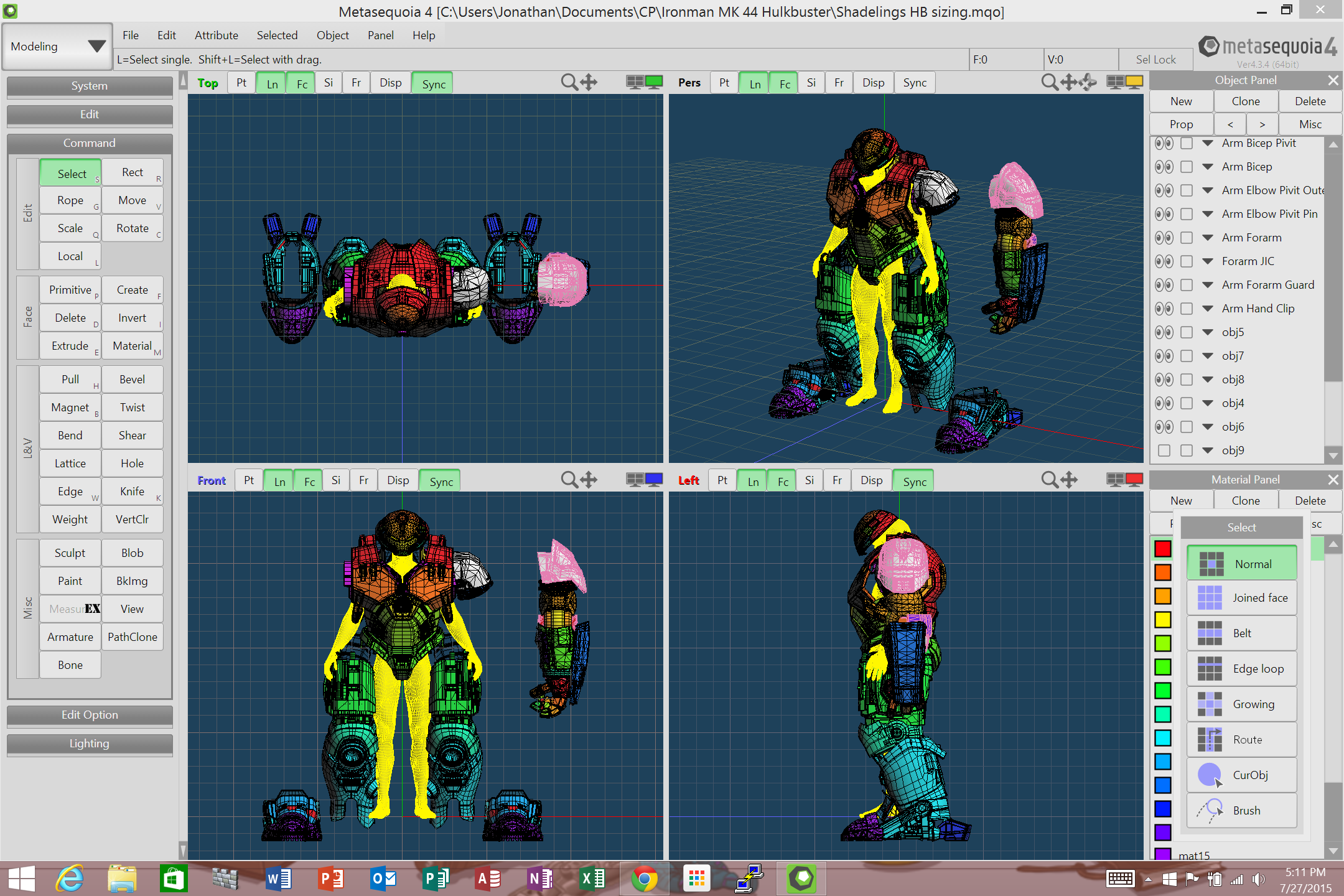Open the Help menu

pos(424,35)
